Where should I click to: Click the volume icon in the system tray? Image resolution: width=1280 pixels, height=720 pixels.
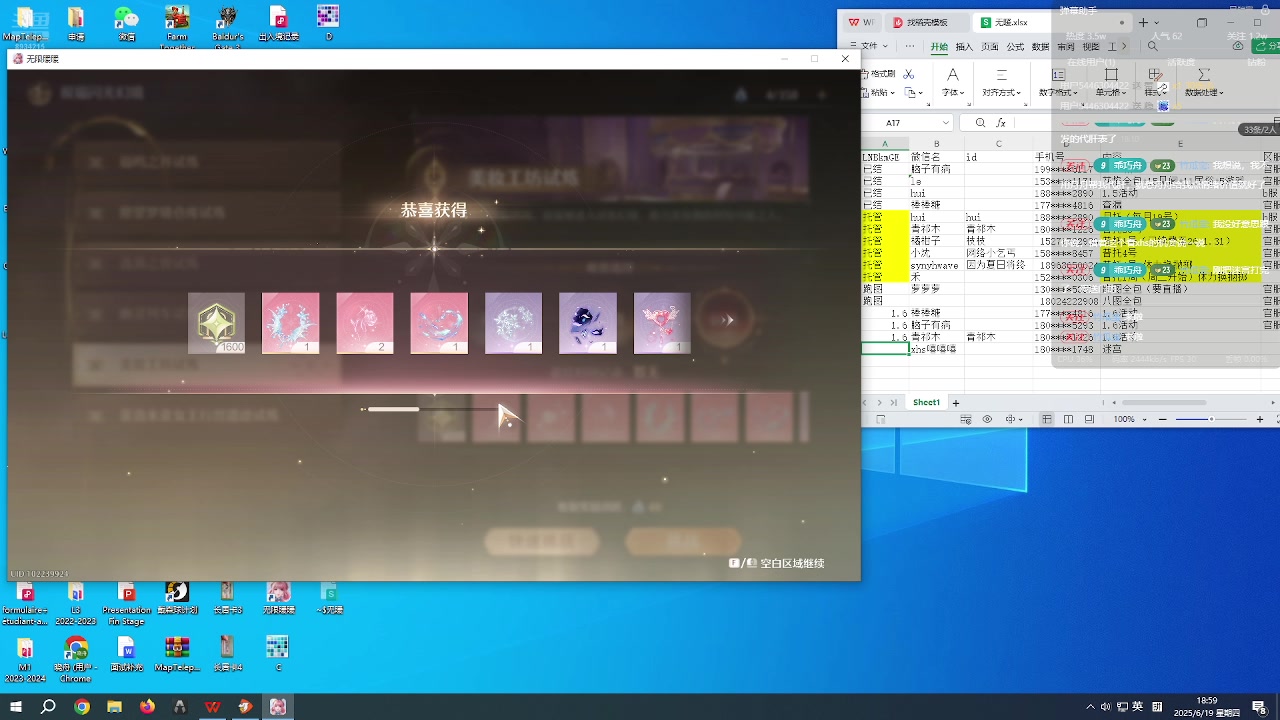click(x=1104, y=706)
